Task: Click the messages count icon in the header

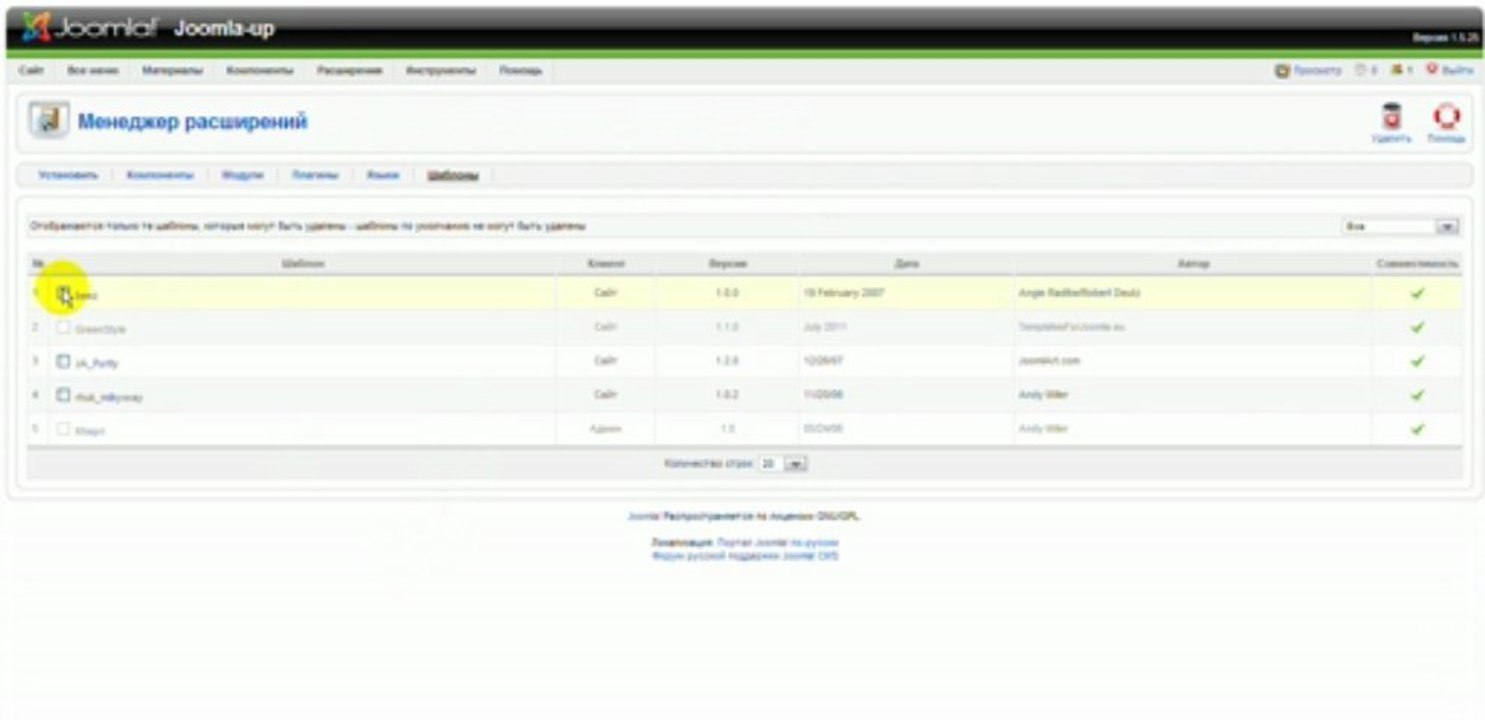Action: click(1360, 71)
